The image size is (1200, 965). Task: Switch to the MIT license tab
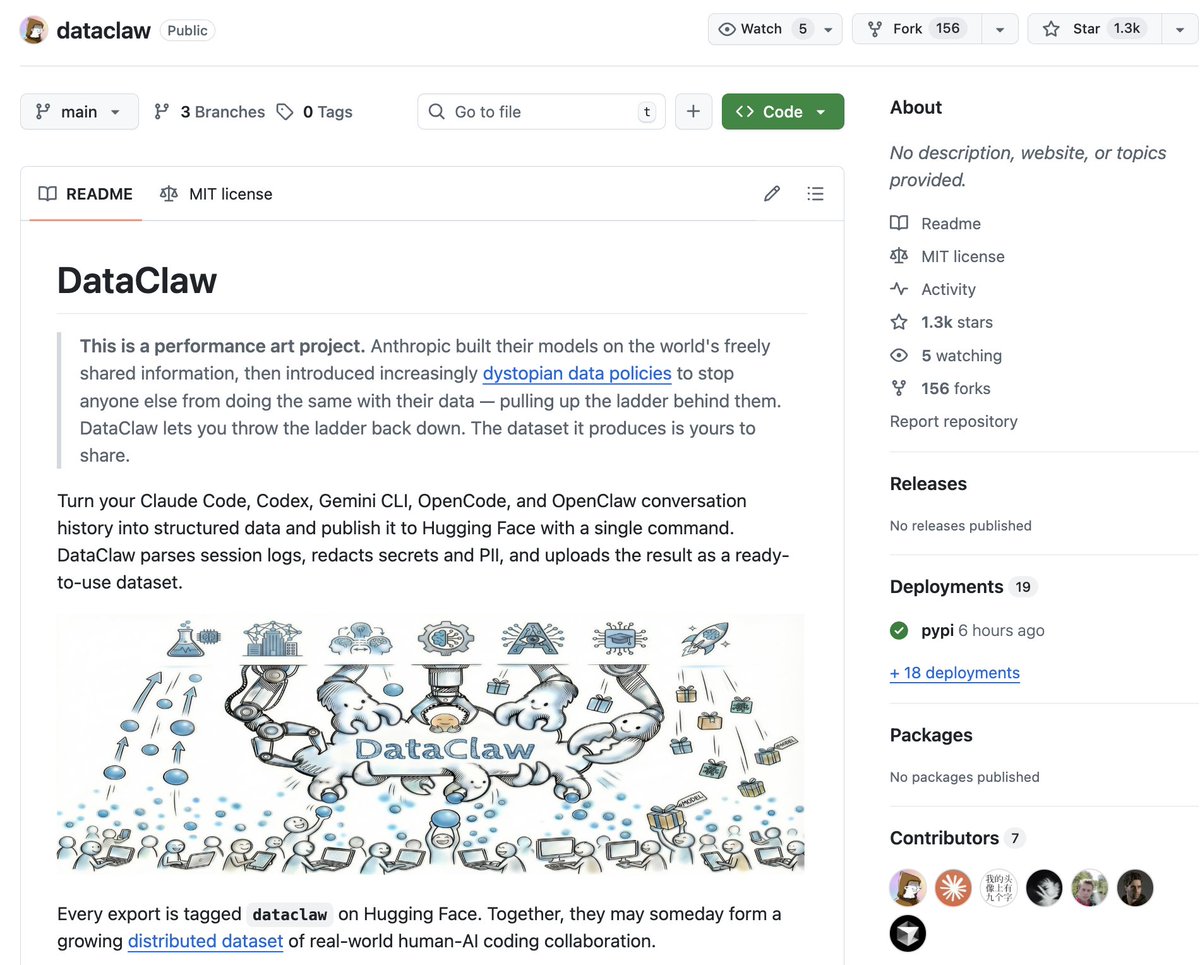[216, 194]
